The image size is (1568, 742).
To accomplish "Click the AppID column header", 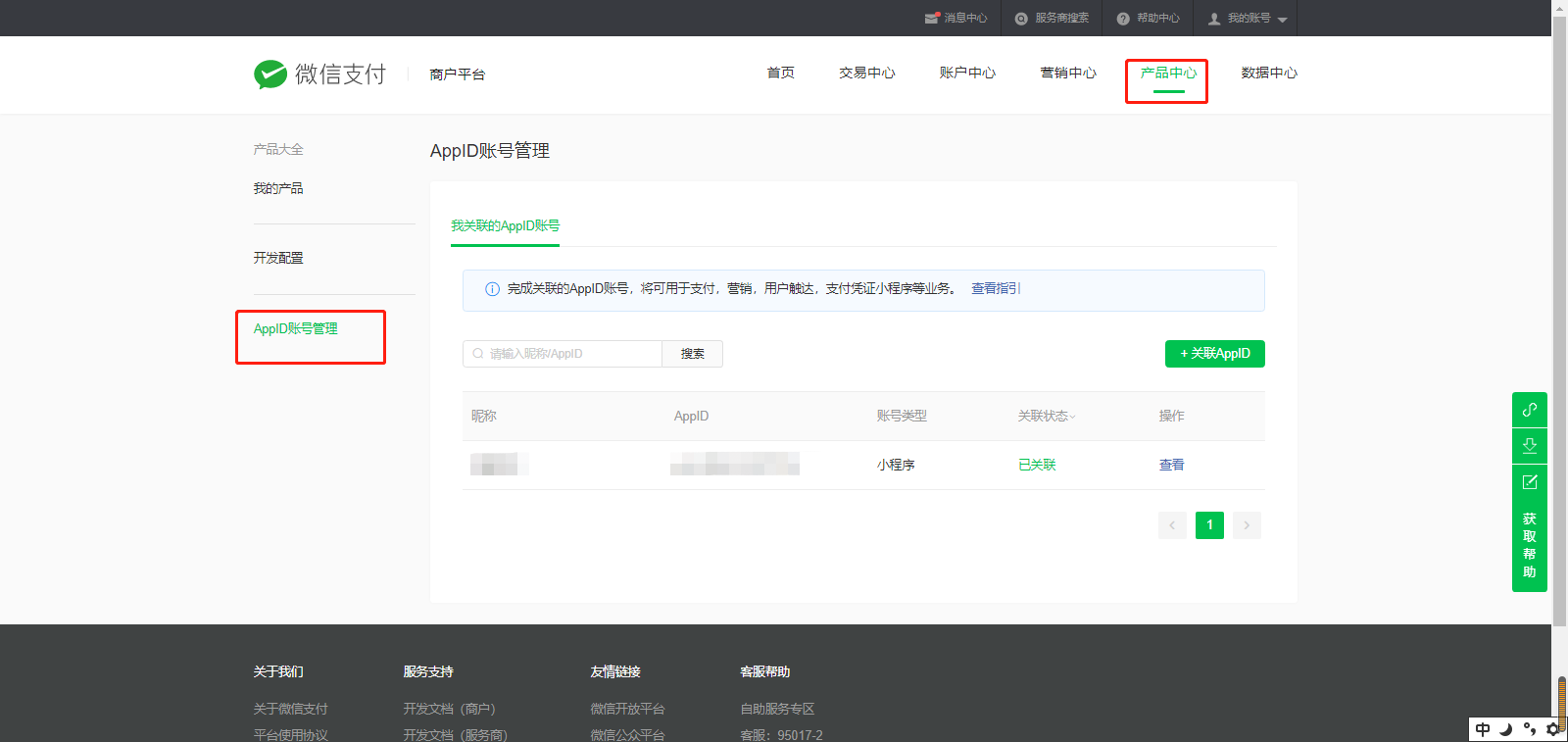I will tap(691, 416).
